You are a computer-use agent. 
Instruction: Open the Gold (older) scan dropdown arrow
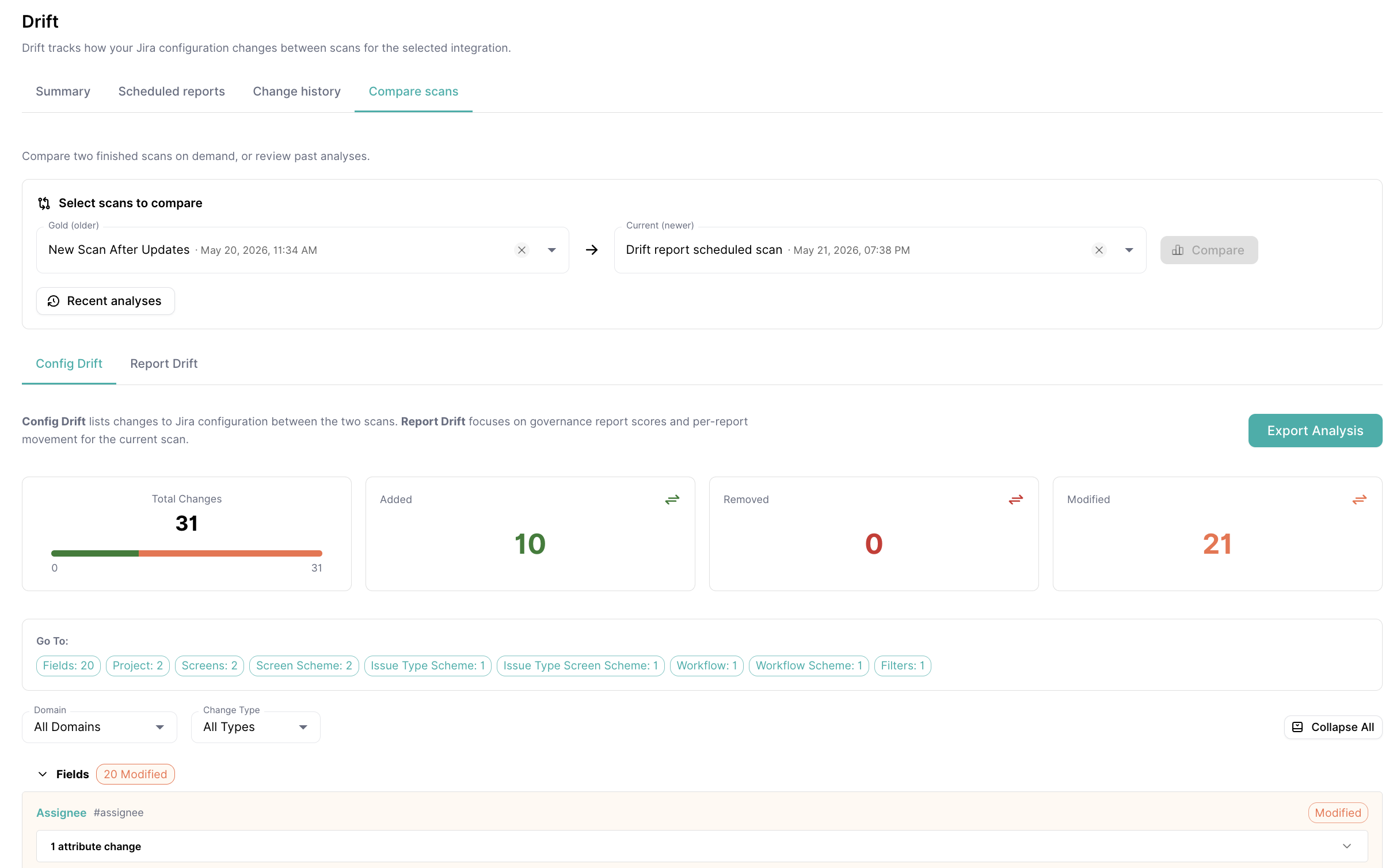pos(552,250)
